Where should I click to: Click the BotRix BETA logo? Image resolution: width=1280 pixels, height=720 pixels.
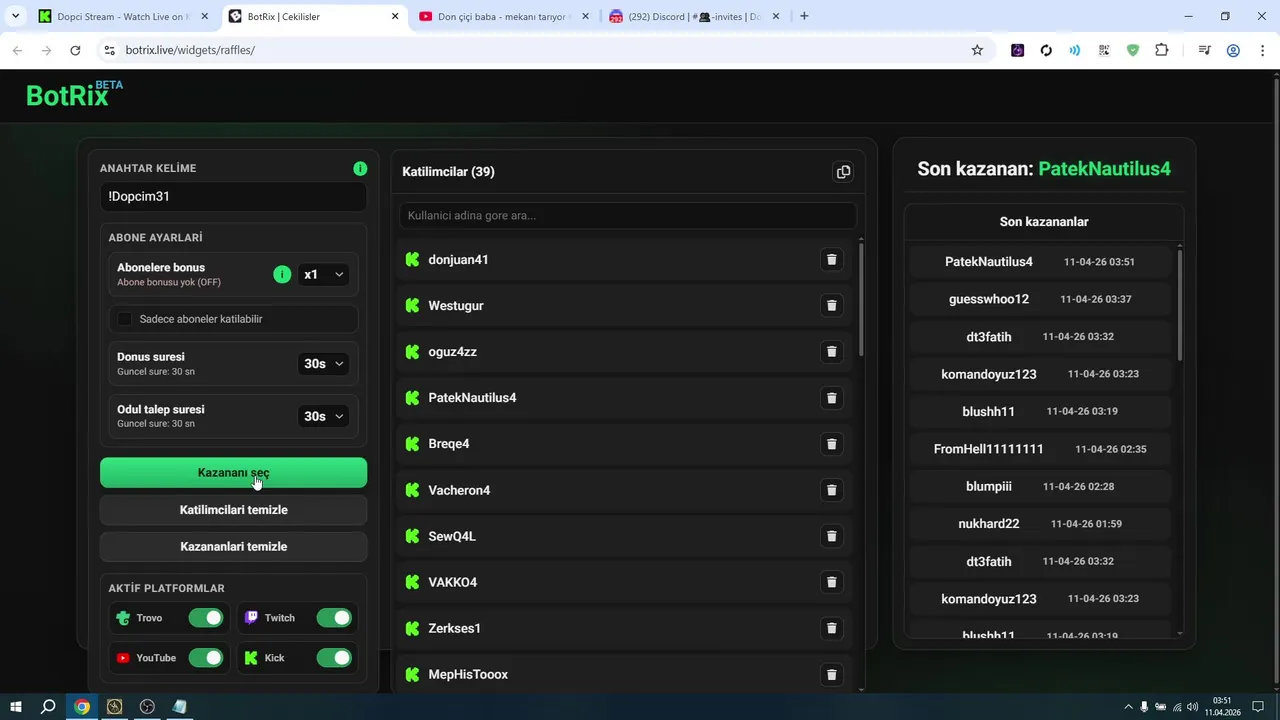tap(74, 94)
